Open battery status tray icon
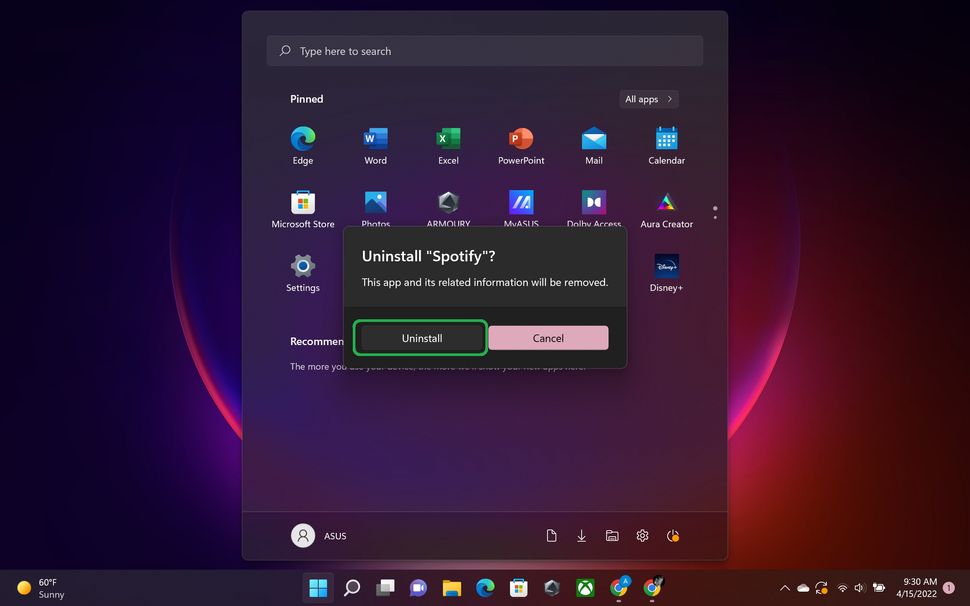 (878, 588)
